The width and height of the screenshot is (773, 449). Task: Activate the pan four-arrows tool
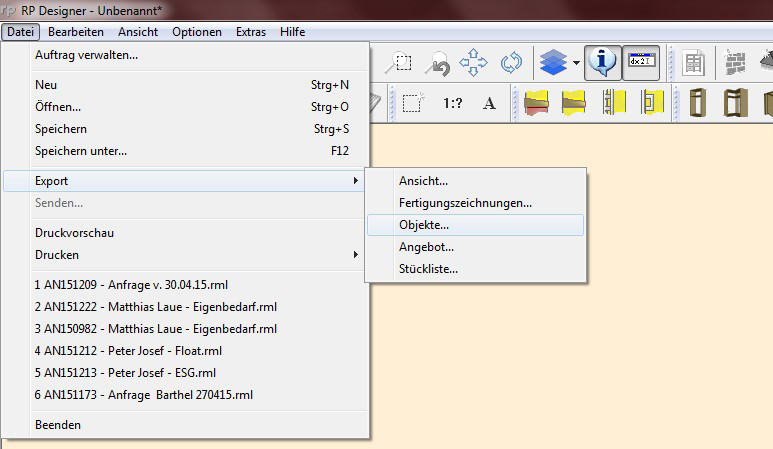coord(473,63)
